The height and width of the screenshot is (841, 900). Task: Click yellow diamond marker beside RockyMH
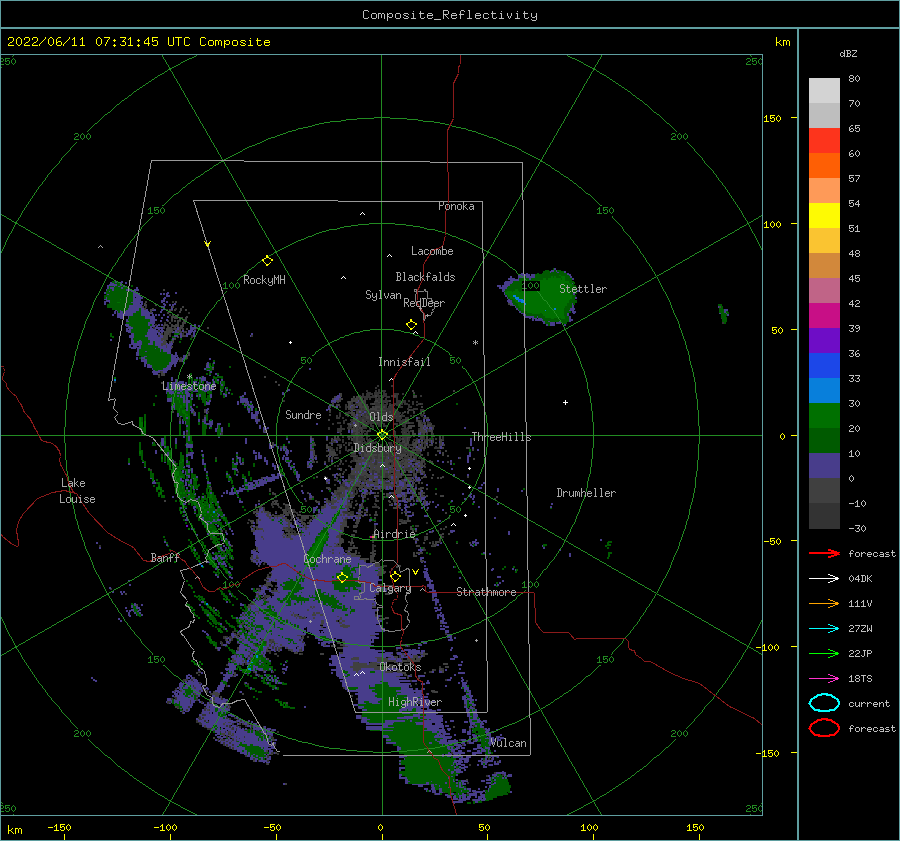(x=267, y=261)
